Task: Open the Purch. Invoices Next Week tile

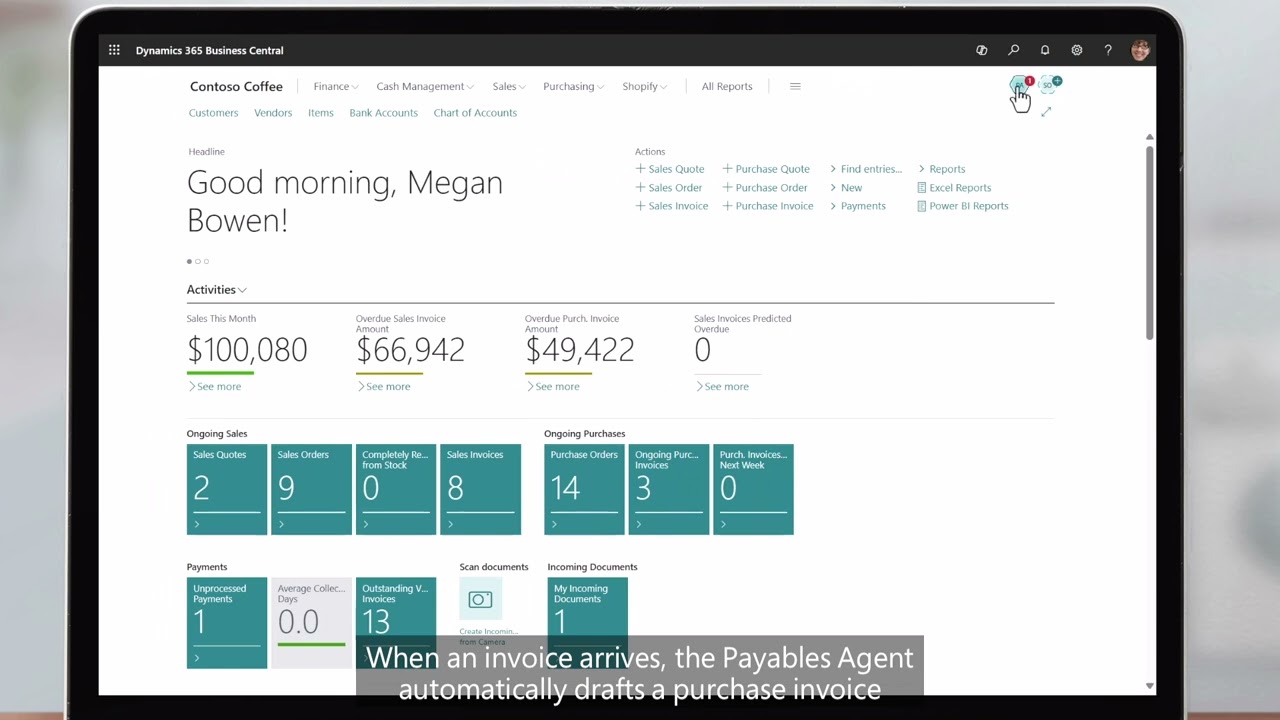Action: click(x=753, y=489)
